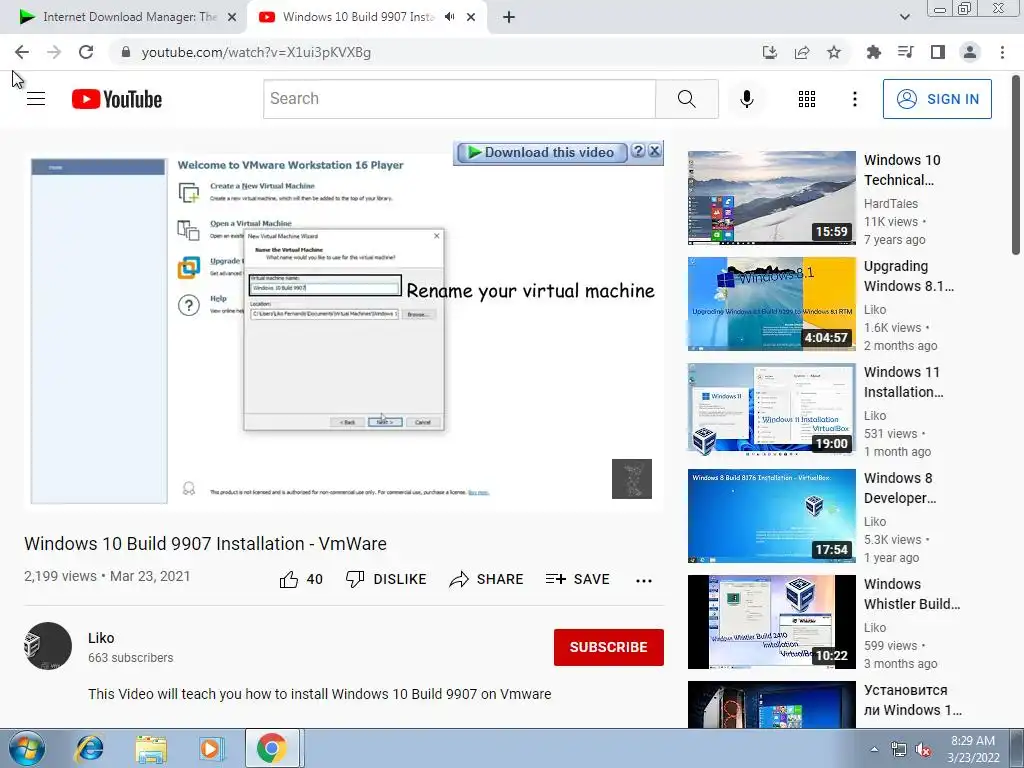Start voice search with microphone icon
The width and height of the screenshot is (1024, 768).
(747, 99)
